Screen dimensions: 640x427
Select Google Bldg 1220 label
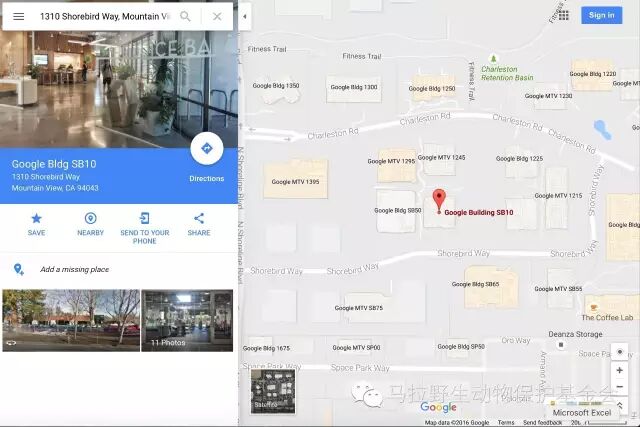pos(593,74)
